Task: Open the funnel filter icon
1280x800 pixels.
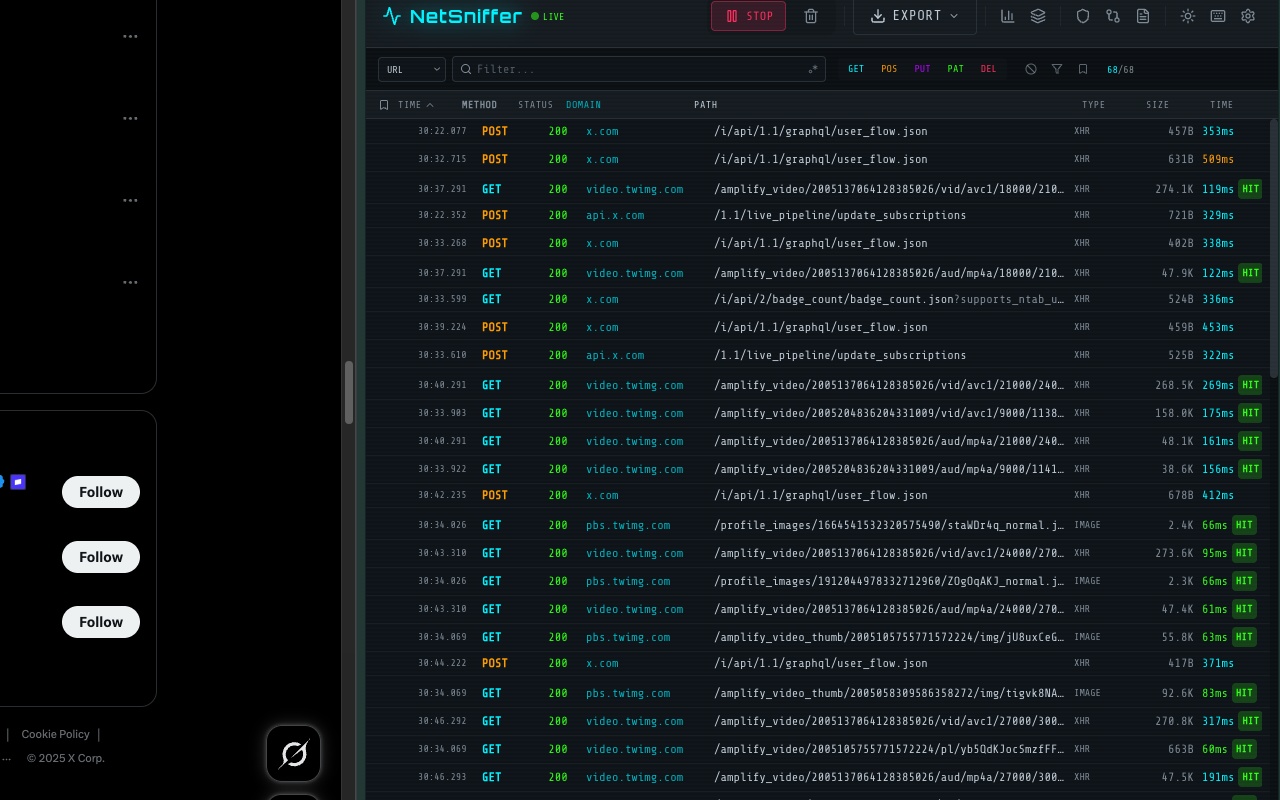Action: tap(1057, 69)
